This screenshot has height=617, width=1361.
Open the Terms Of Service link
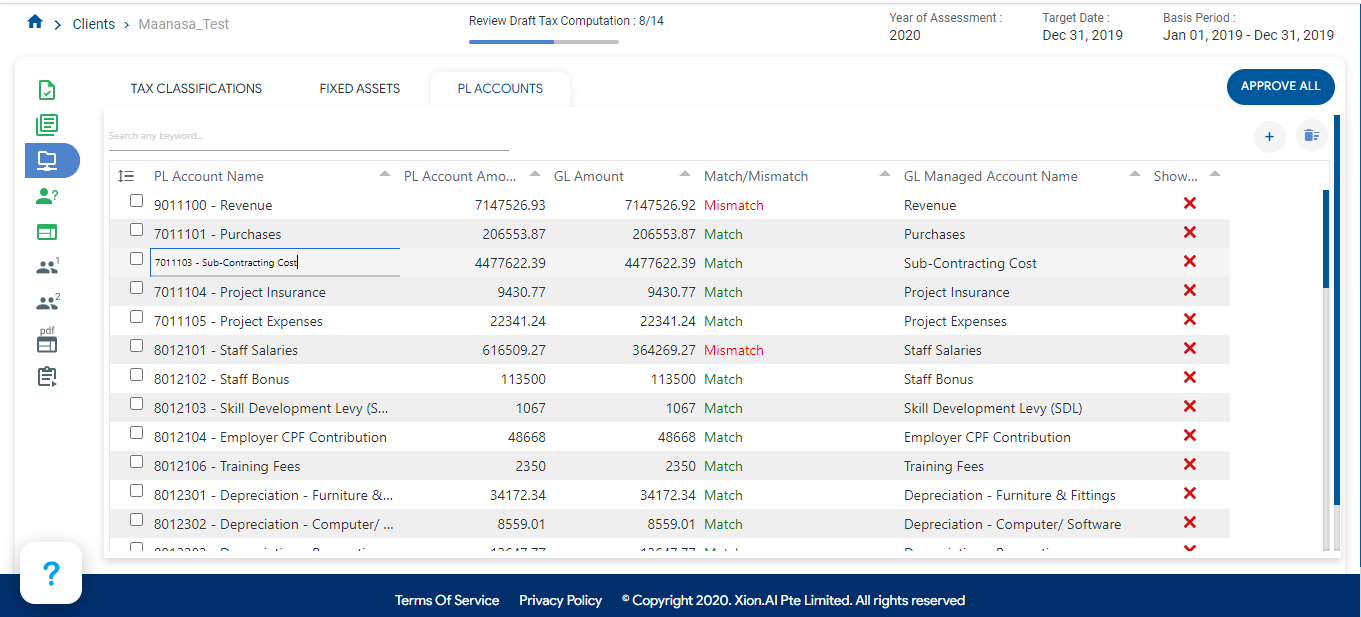click(447, 600)
